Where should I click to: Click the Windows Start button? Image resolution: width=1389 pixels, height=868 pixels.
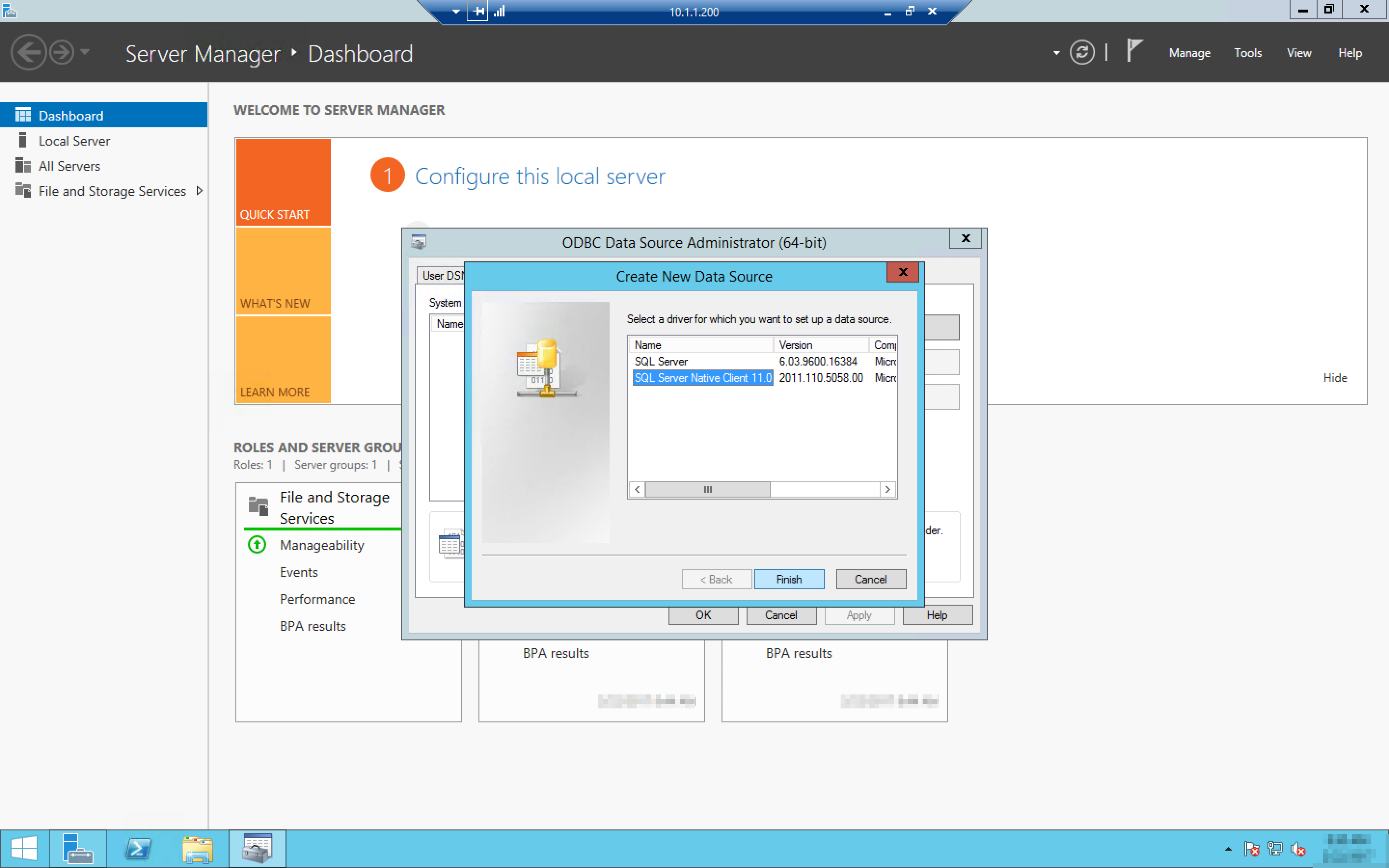pyautogui.click(x=24, y=849)
